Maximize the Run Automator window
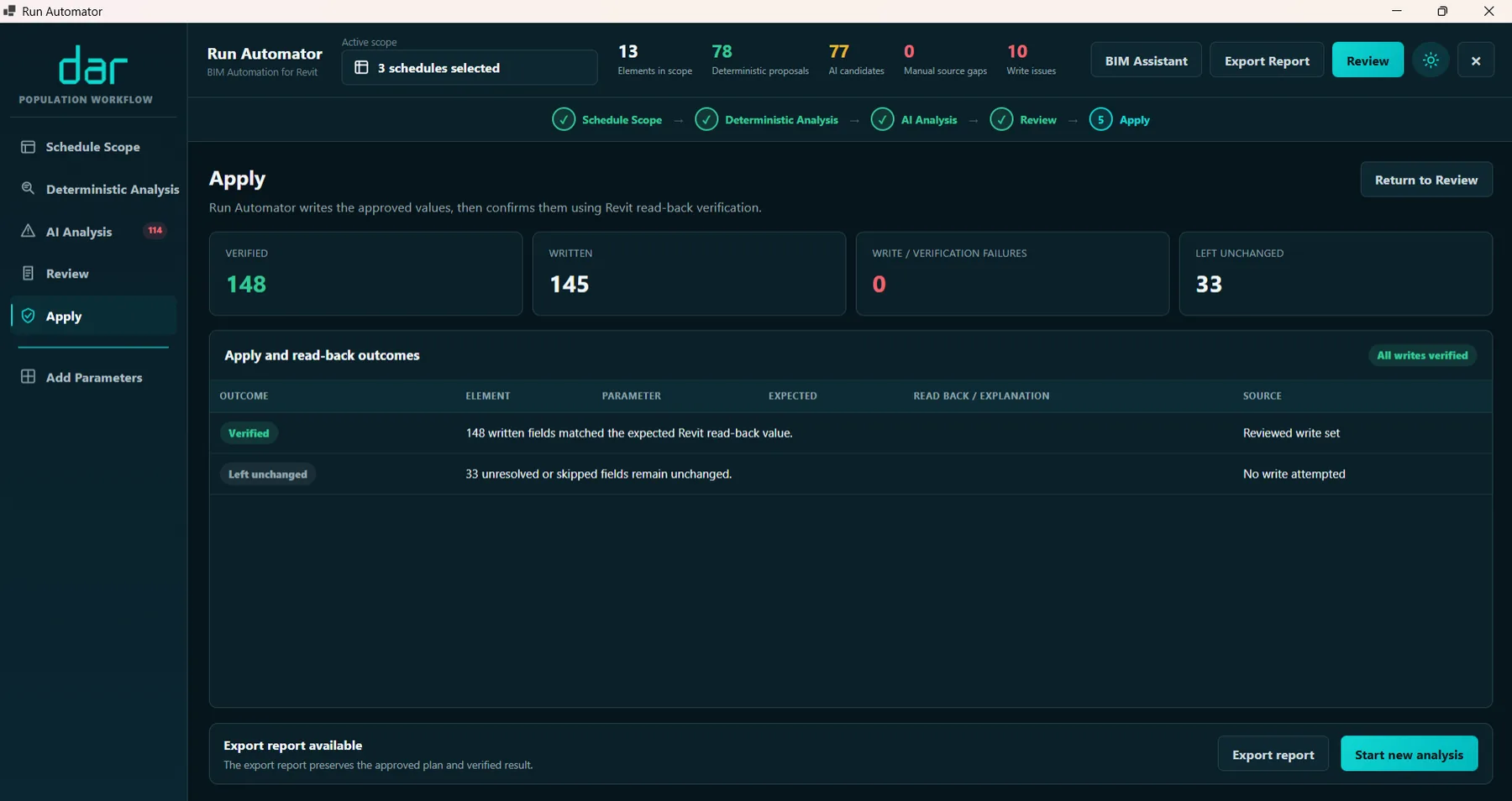 (x=1442, y=11)
